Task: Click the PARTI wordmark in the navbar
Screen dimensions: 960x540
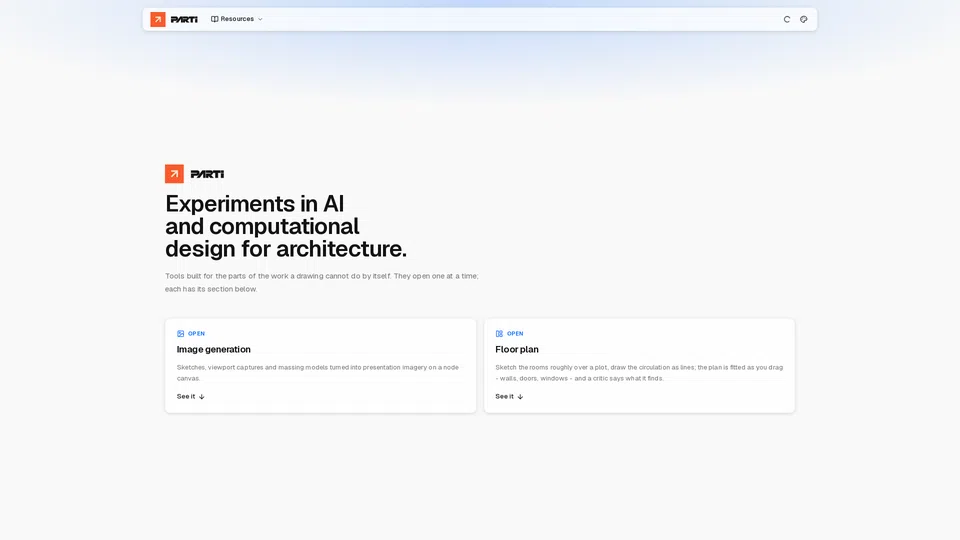Action: coord(184,20)
